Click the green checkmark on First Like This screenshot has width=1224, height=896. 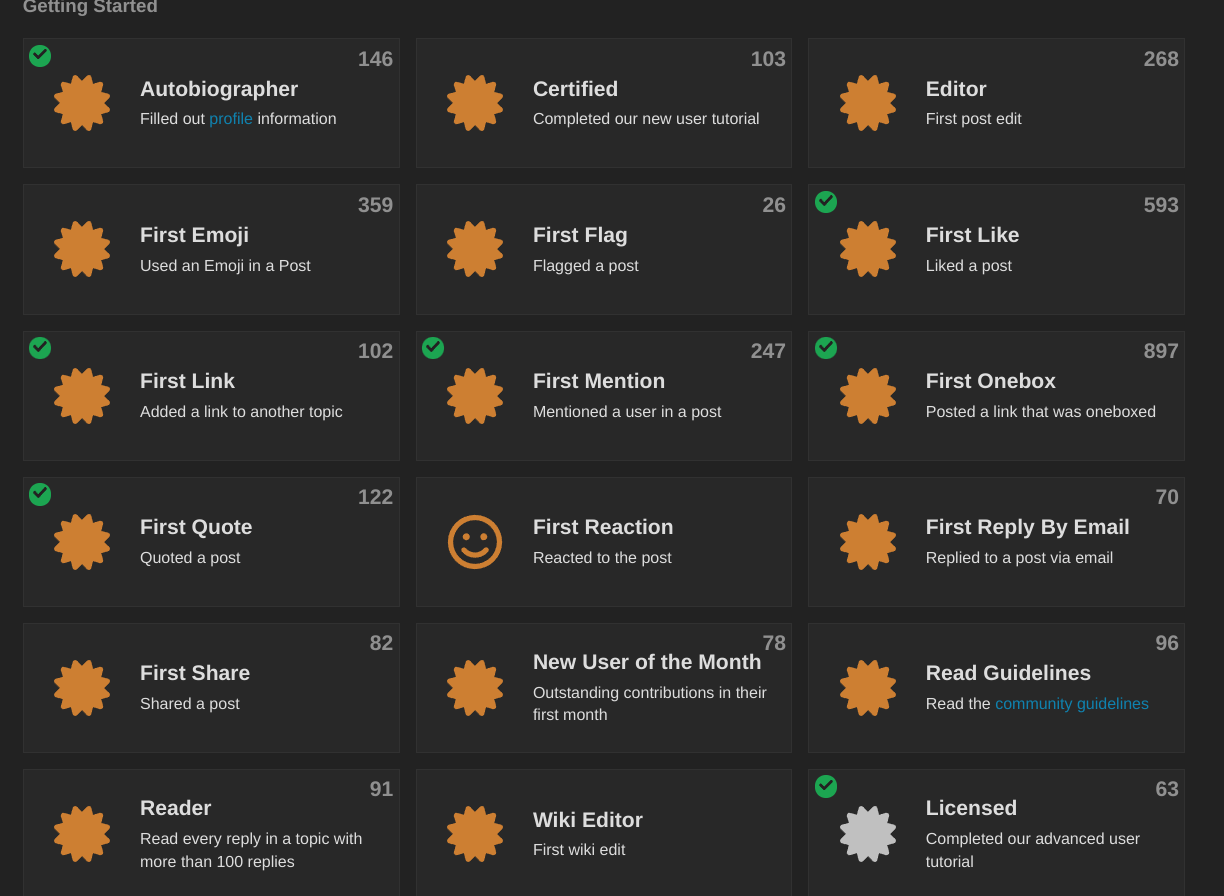click(x=826, y=202)
